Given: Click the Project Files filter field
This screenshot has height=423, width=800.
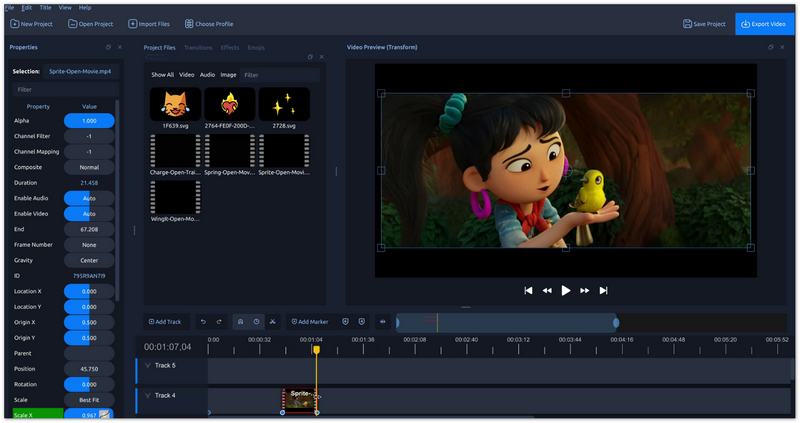Looking at the screenshot, I should pyautogui.click(x=280, y=75).
